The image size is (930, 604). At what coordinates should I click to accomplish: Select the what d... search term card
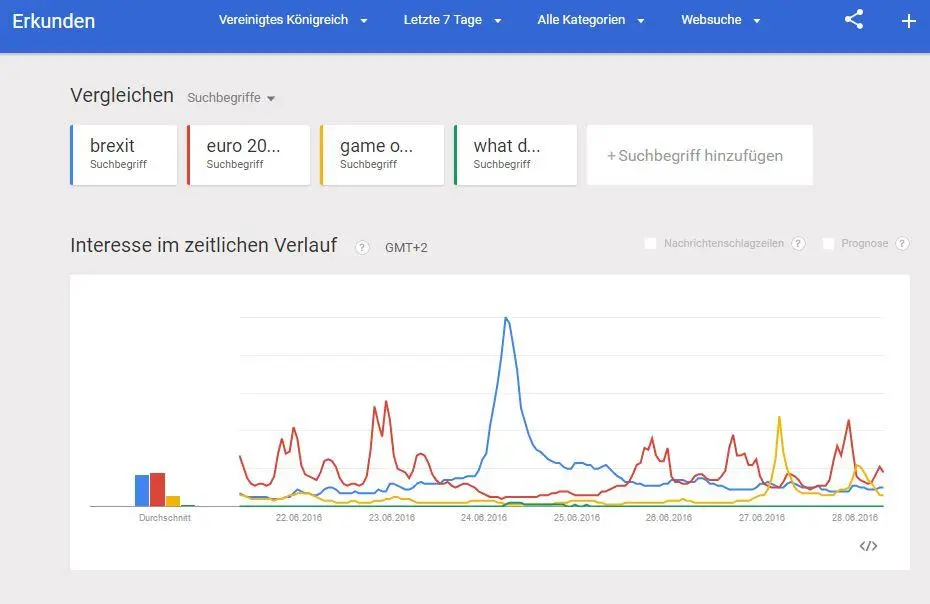coord(515,155)
